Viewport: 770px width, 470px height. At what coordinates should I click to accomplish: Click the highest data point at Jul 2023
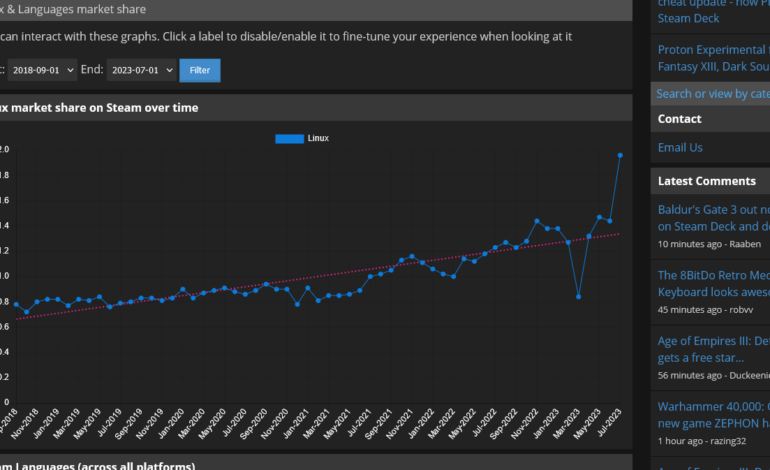pos(620,155)
